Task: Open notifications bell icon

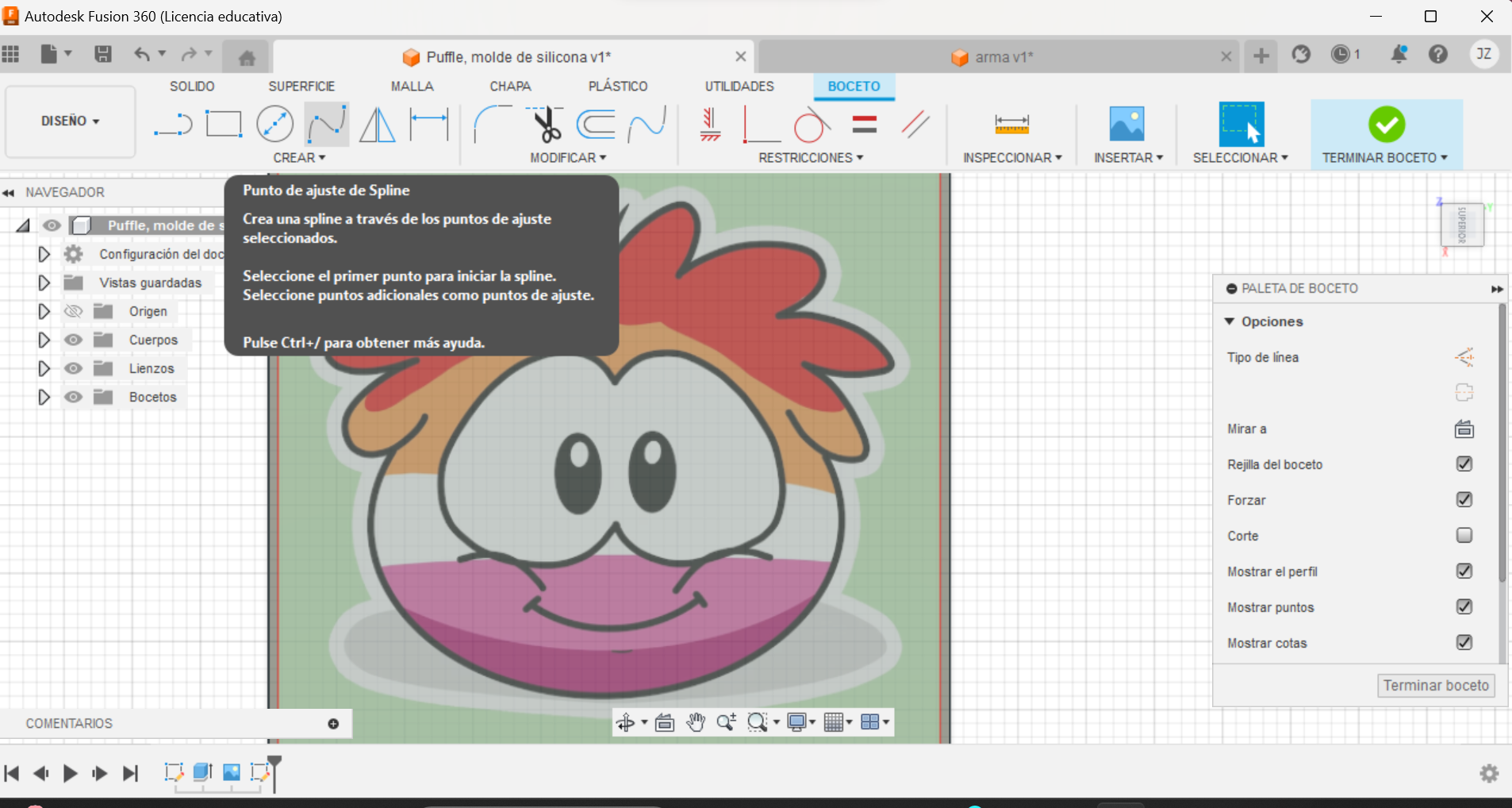Action: [1399, 54]
